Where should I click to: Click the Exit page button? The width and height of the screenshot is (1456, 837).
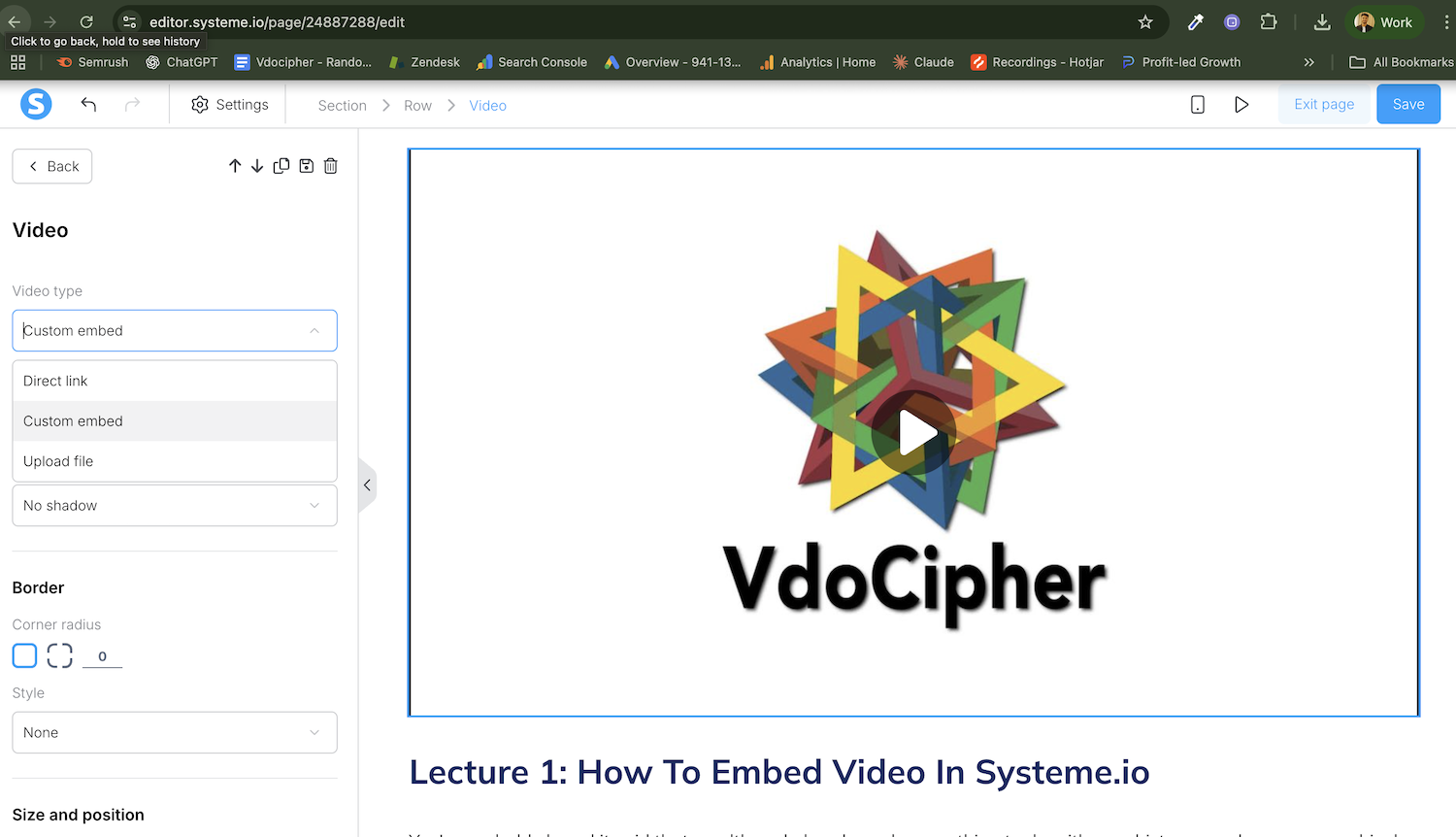[1324, 104]
